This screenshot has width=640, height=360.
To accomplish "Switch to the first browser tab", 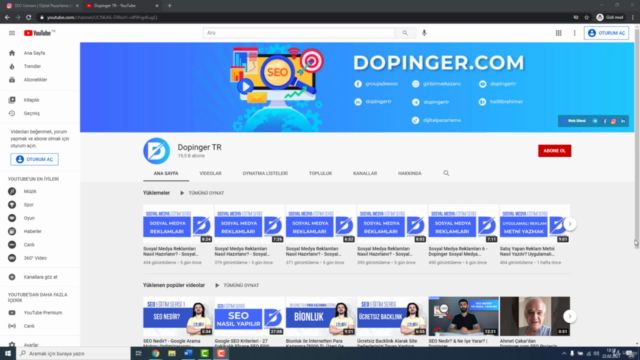I will click(42, 6).
